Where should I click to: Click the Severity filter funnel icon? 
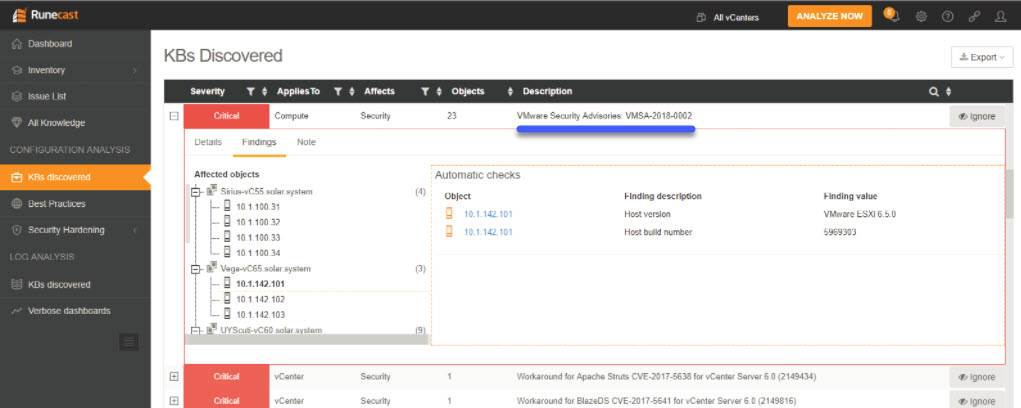tap(251, 92)
